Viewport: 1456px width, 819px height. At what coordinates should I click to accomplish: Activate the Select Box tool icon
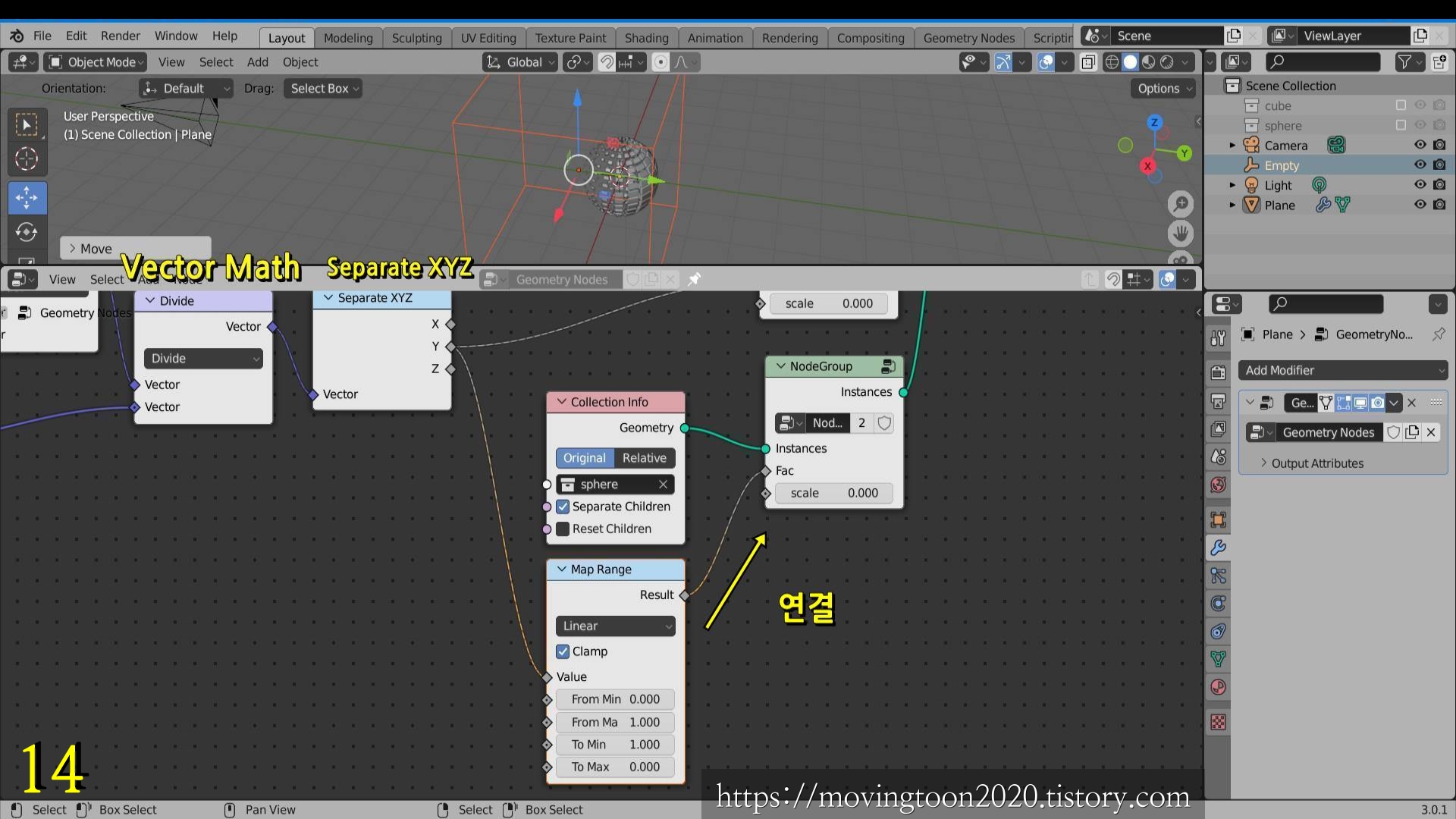pos(27,124)
